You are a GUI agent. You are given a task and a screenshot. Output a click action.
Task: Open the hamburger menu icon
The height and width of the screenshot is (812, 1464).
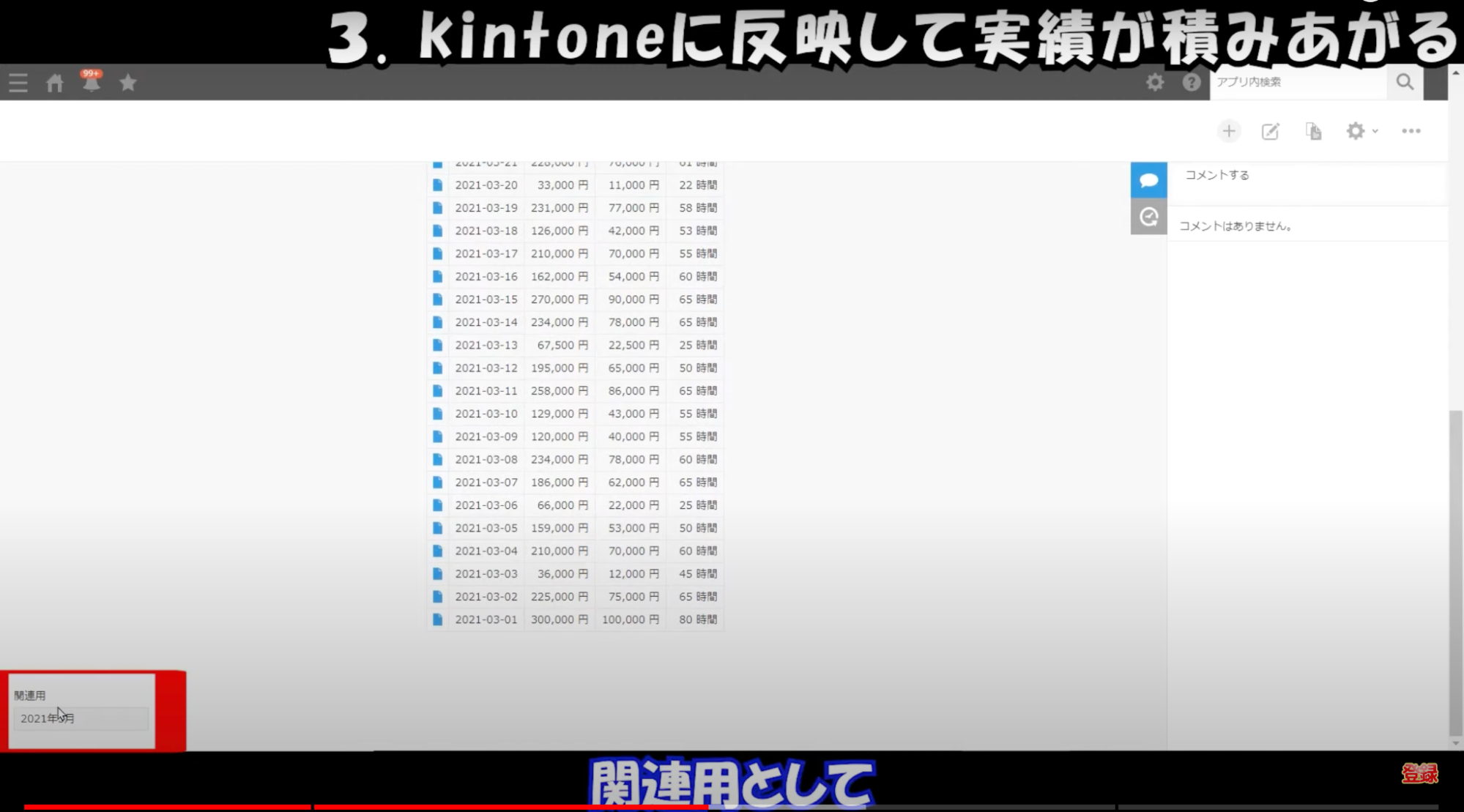pos(18,83)
